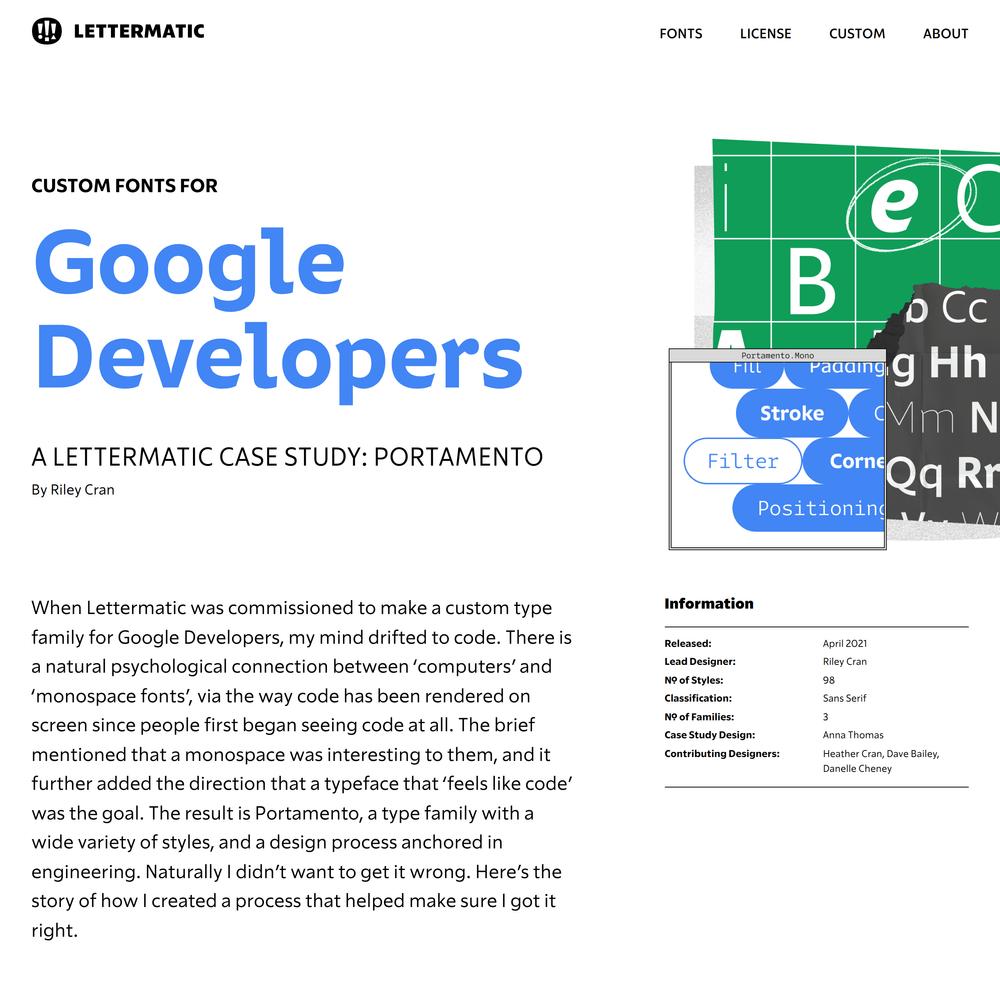Click 'Heather Cran, Dave Bailey,' contributor names
This screenshot has width=1000, height=1000.
coord(881,753)
